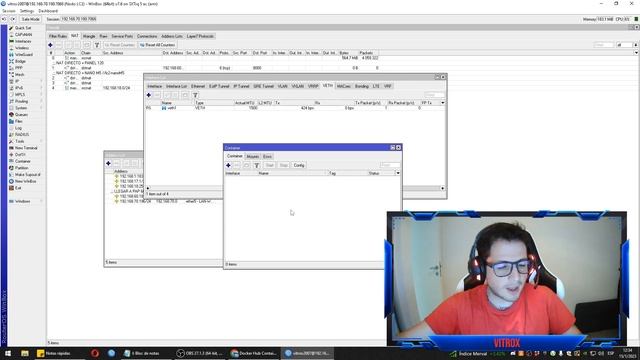Open Interfaces in the sidebar menu

23,41
